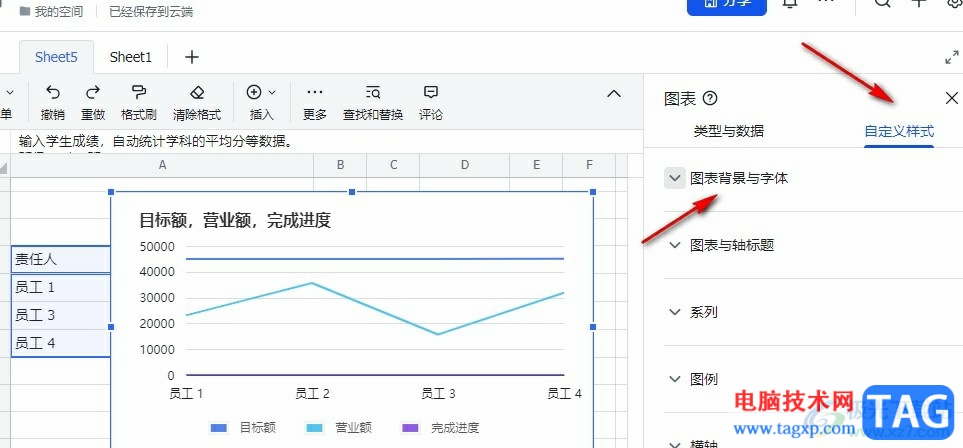Toggle the 目标额 legend entry
This screenshot has height=448, width=963.
pyautogui.click(x=243, y=428)
